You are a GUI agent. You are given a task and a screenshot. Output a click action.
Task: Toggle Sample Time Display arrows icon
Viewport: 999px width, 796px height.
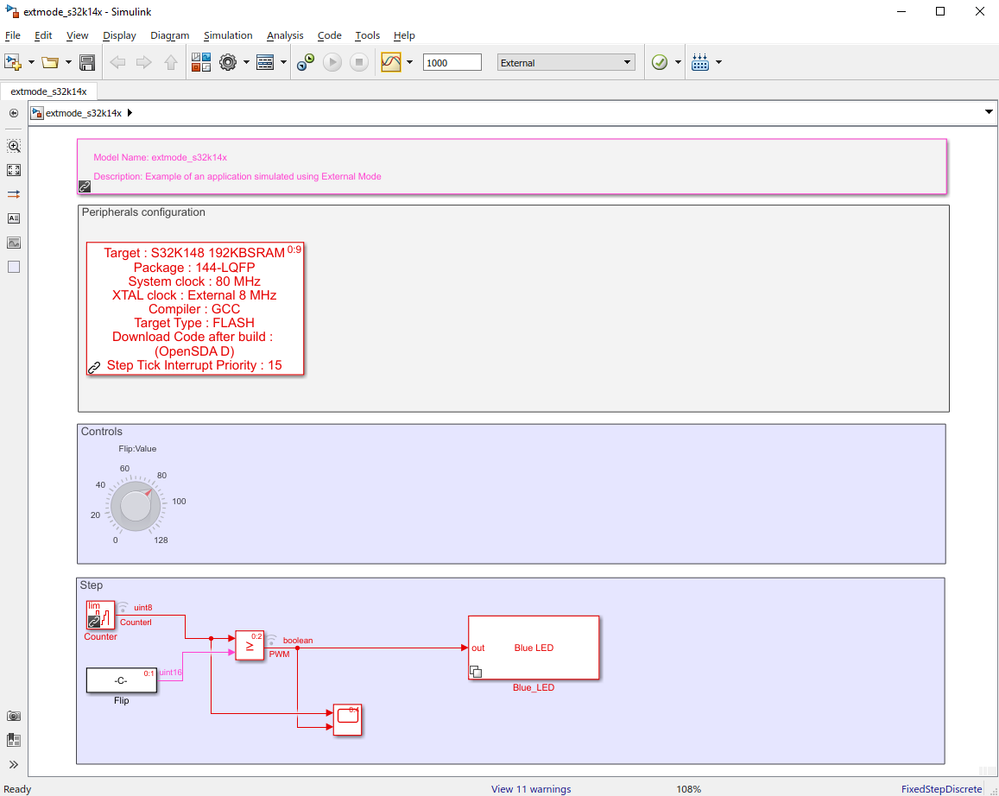point(13,194)
